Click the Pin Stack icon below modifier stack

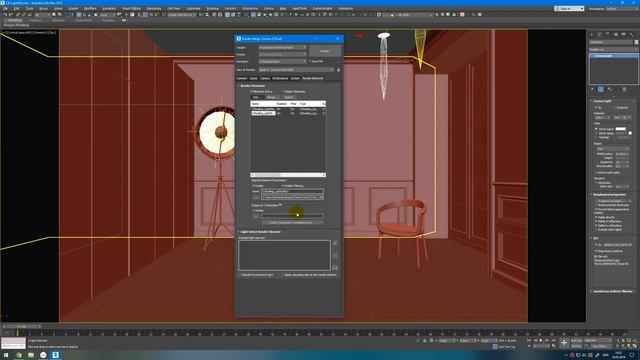tap(593, 89)
